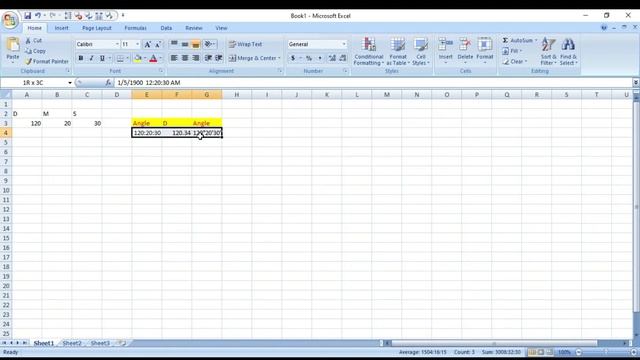Open the Number Format General dropdown
640x360 pixels.
(344, 44)
